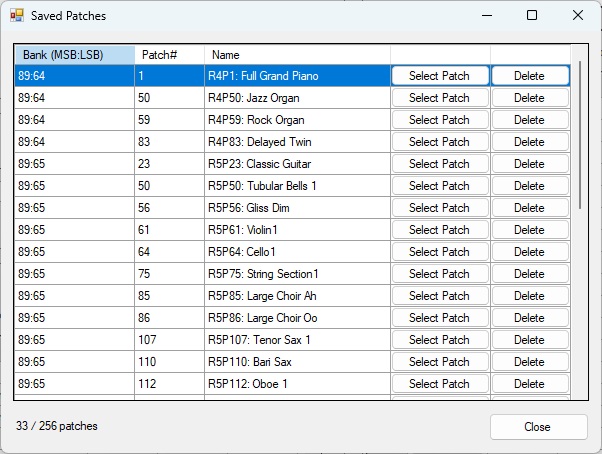
Task: Minimize the Saved Patches window
Action: point(487,15)
